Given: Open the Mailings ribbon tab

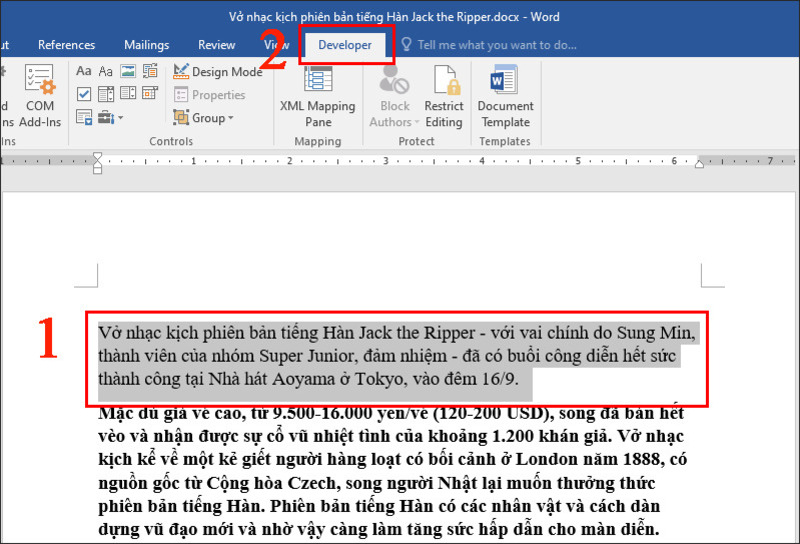Looking at the screenshot, I should [x=146, y=45].
